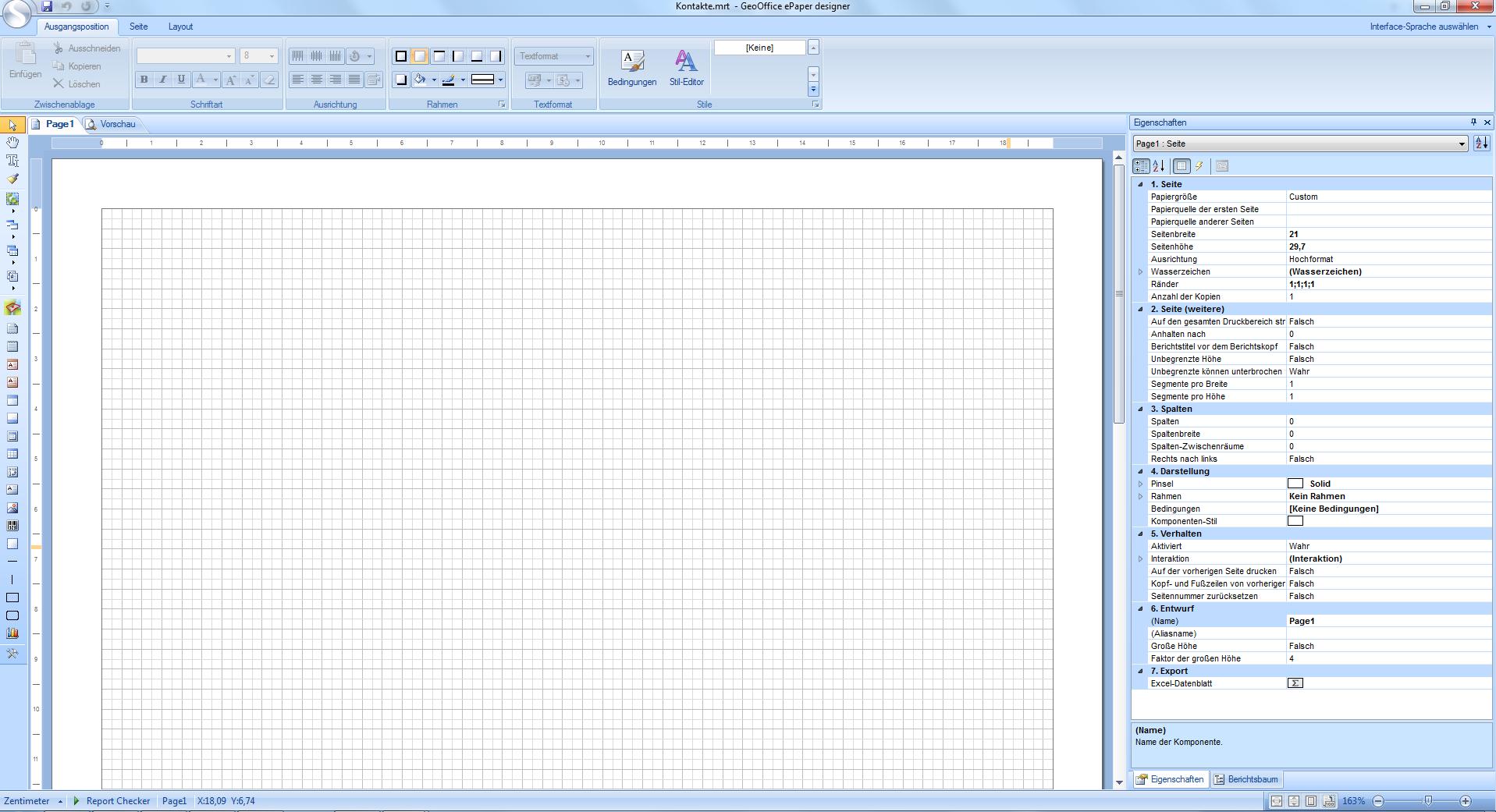The image size is (1496, 812).
Task: Choose the image component tool
Action: point(12,508)
